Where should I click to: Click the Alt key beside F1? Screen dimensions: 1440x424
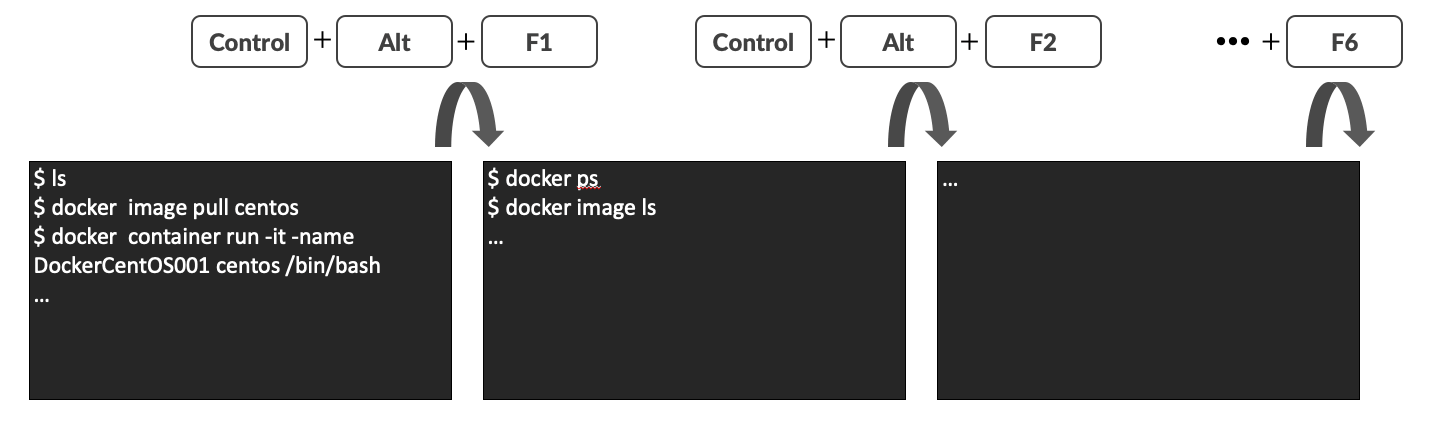click(x=395, y=42)
